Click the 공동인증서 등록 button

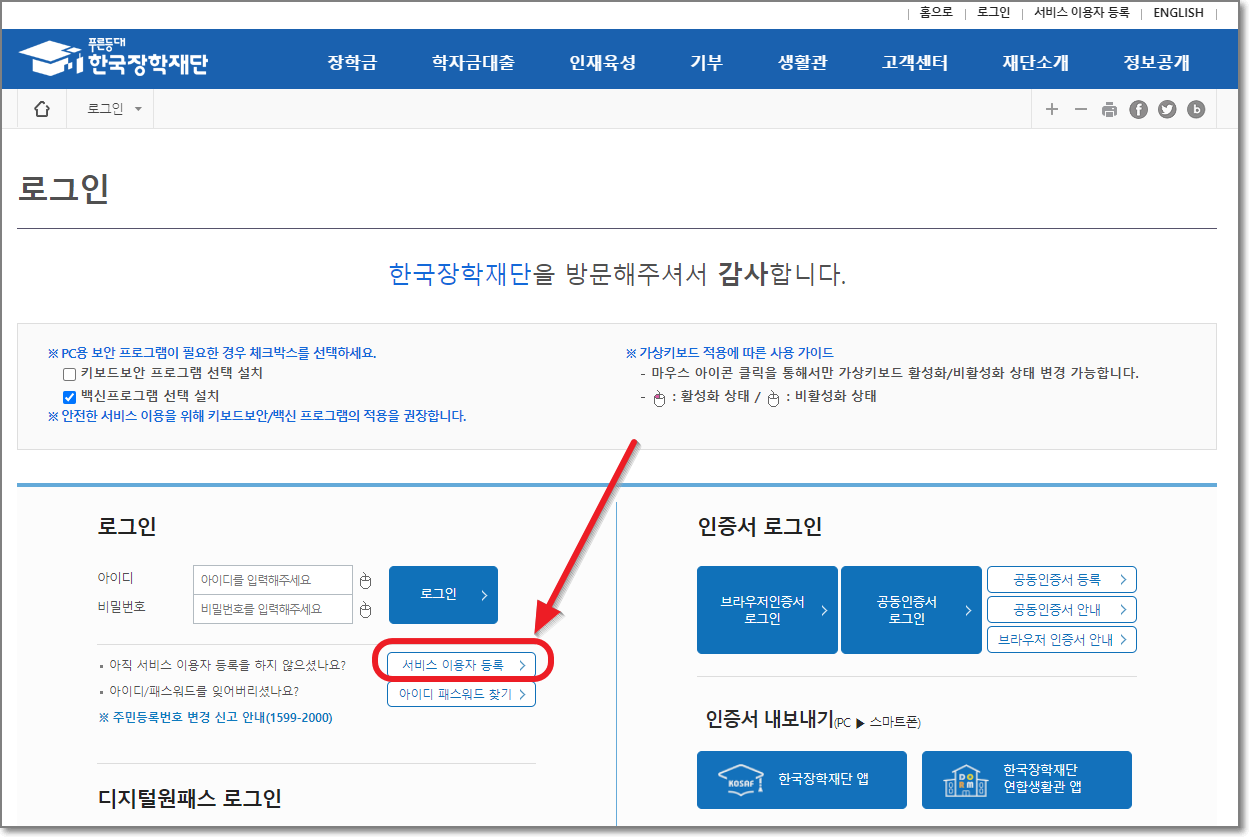pos(1062,579)
